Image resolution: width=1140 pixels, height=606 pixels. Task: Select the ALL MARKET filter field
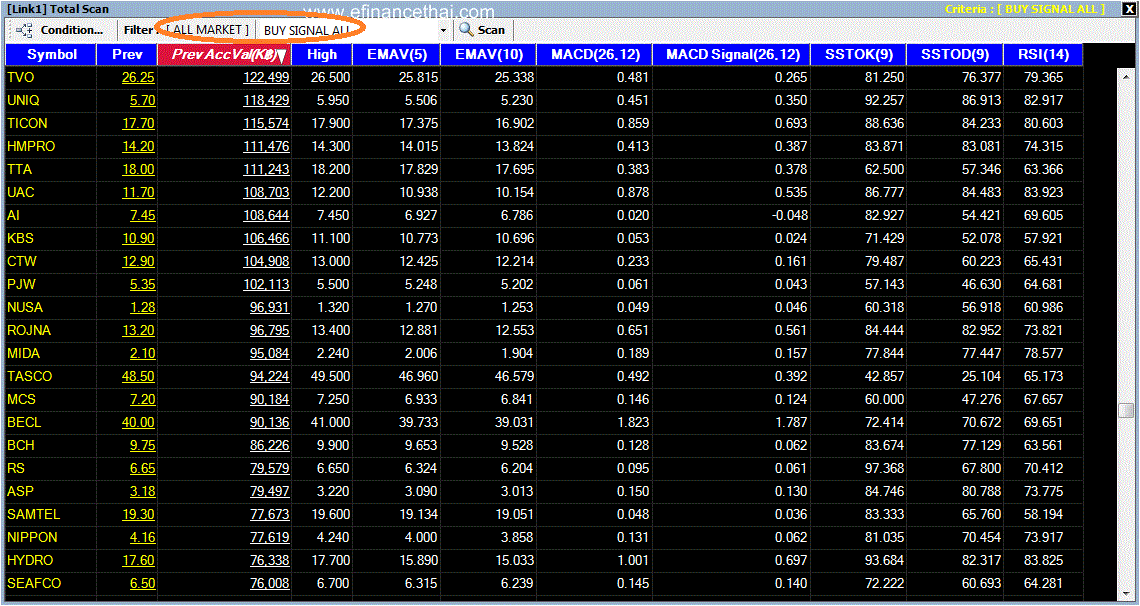pos(204,30)
